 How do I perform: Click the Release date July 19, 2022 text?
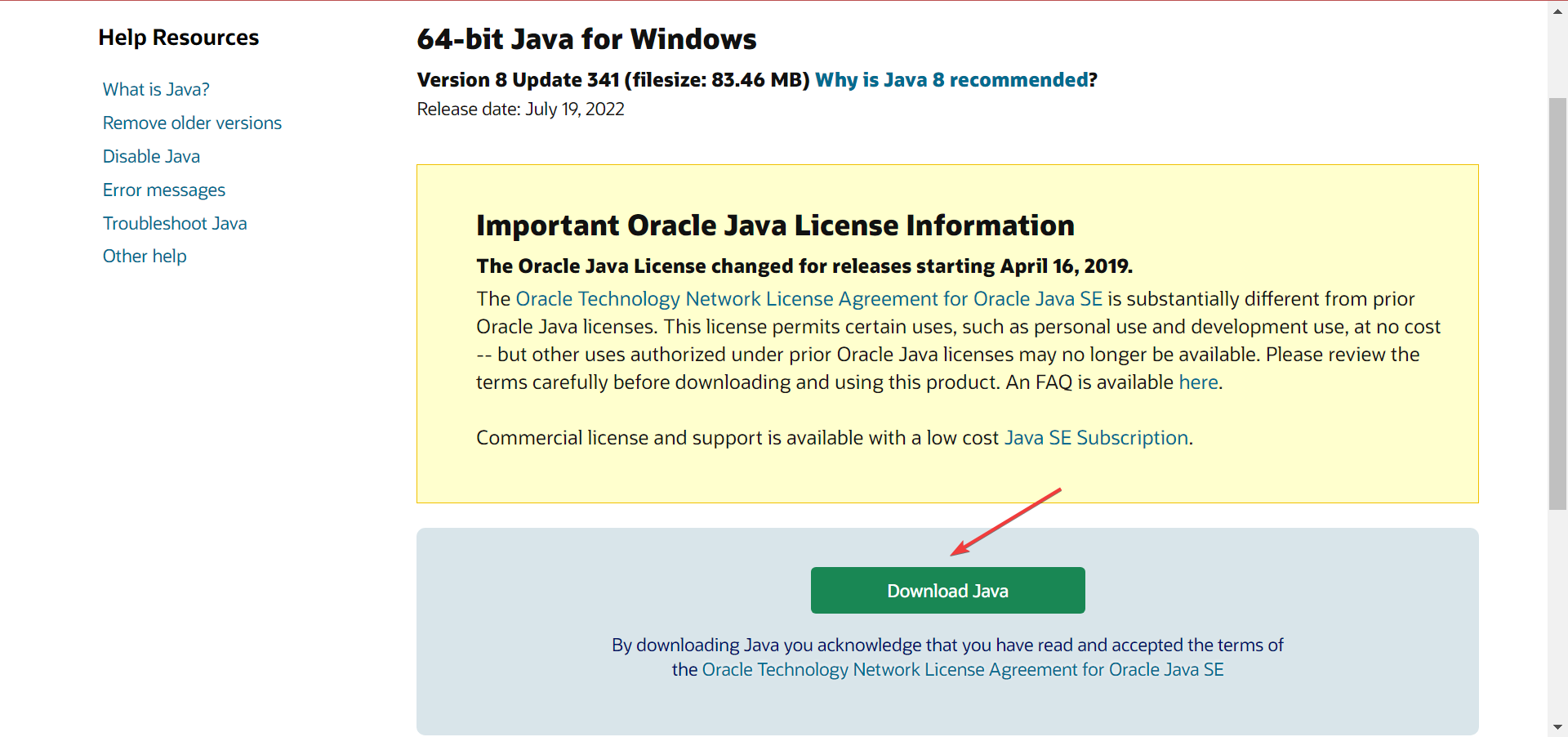click(520, 109)
